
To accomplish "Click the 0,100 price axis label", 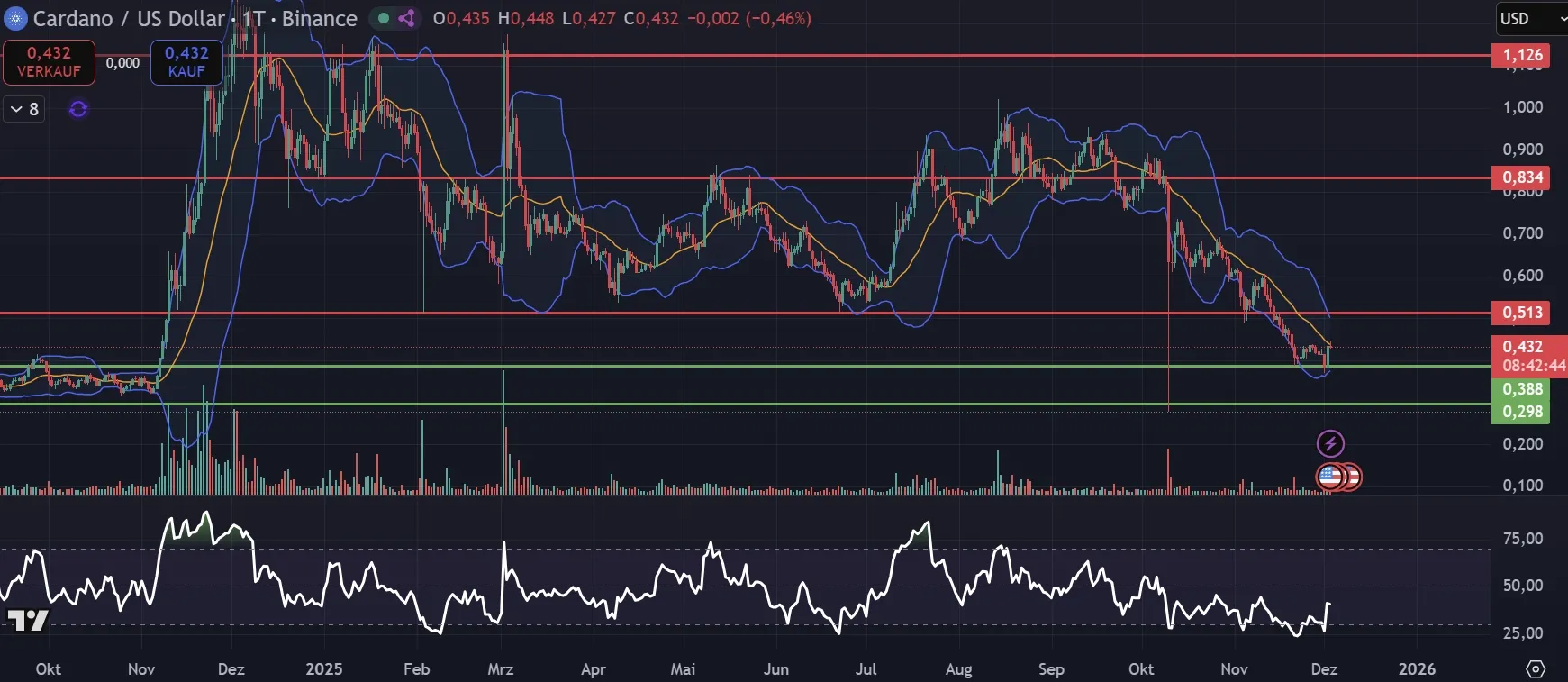I will [1523, 486].
